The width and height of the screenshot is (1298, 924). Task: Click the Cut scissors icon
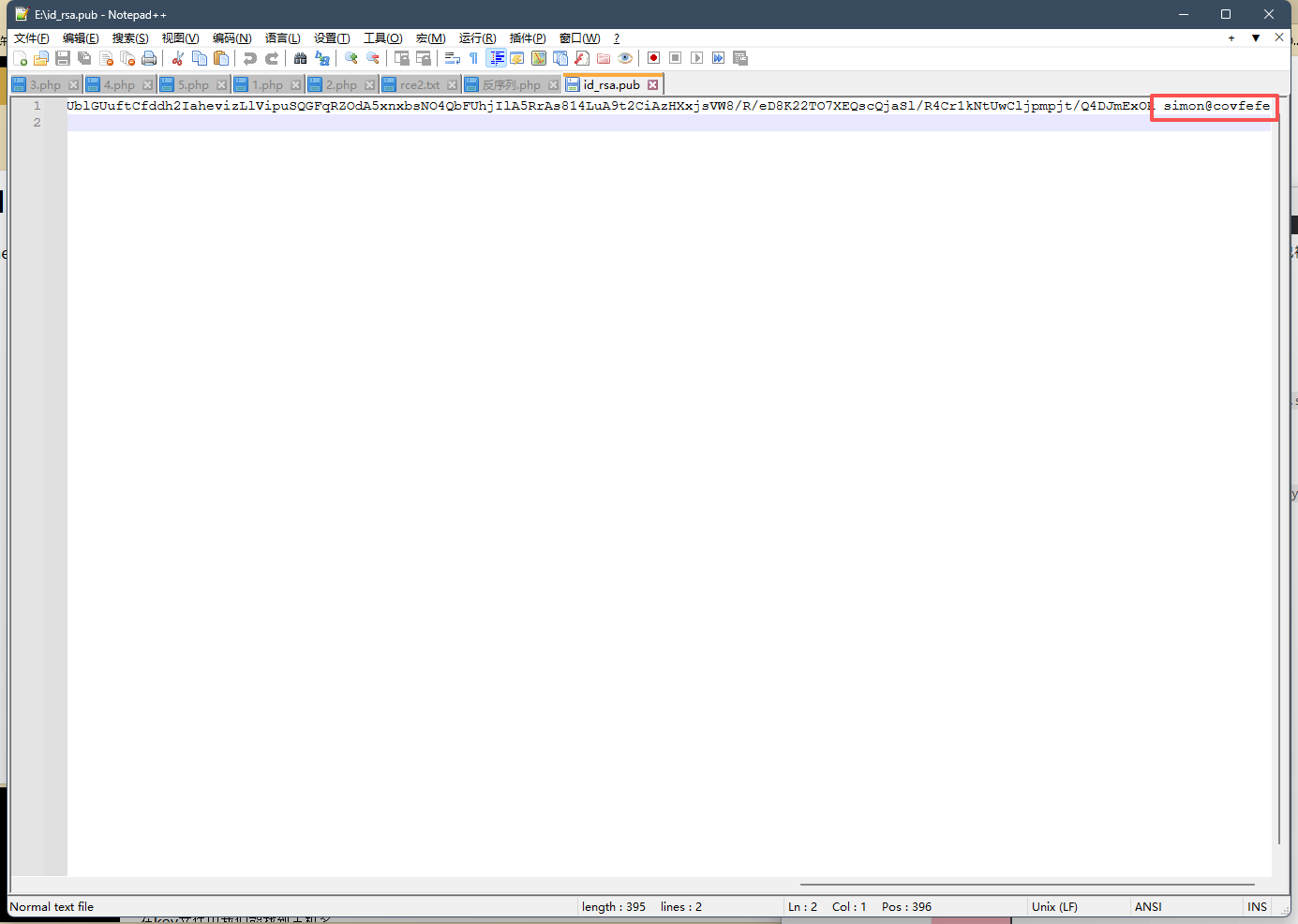[x=177, y=58]
